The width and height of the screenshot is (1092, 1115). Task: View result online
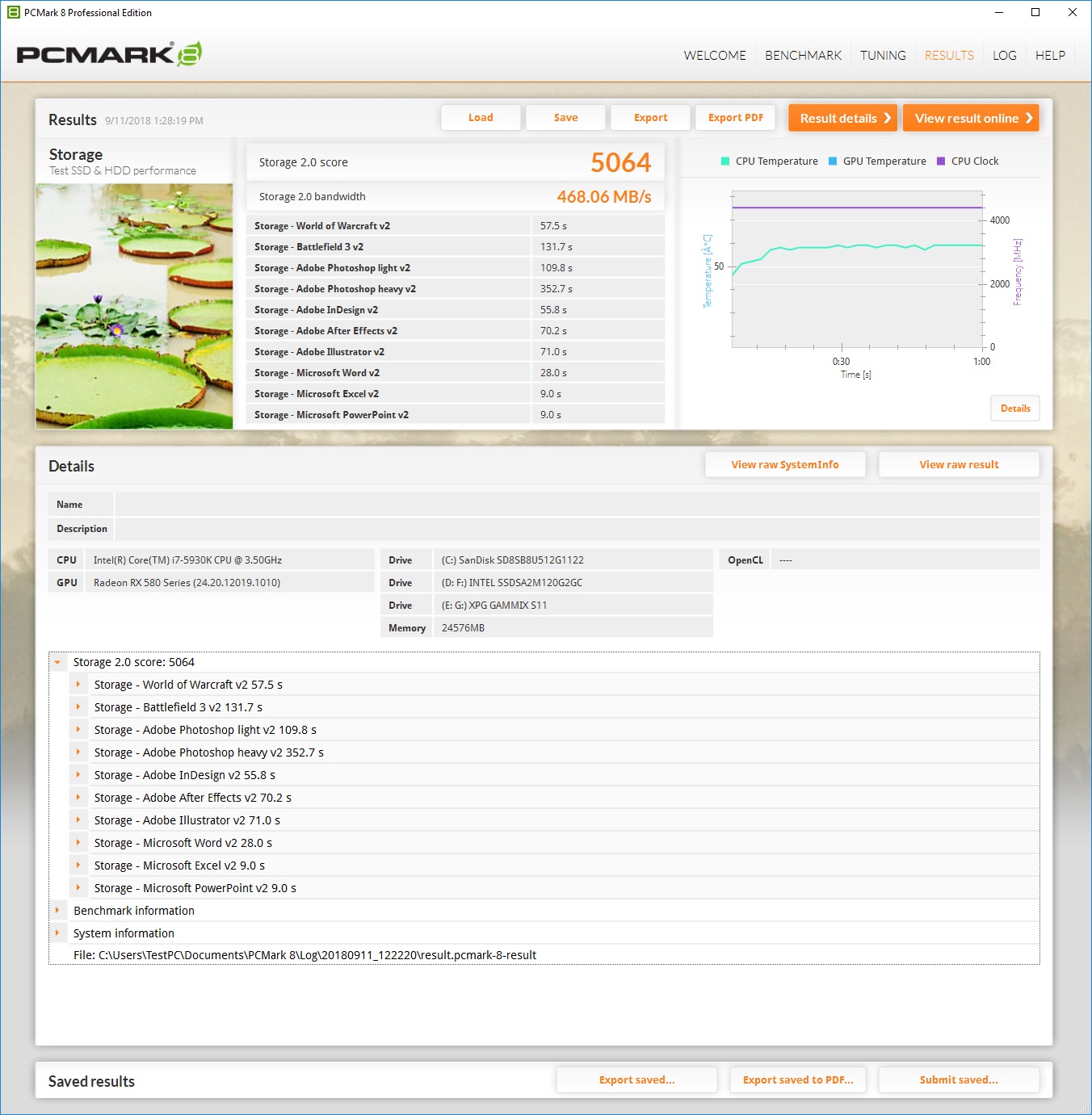click(971, 118)
